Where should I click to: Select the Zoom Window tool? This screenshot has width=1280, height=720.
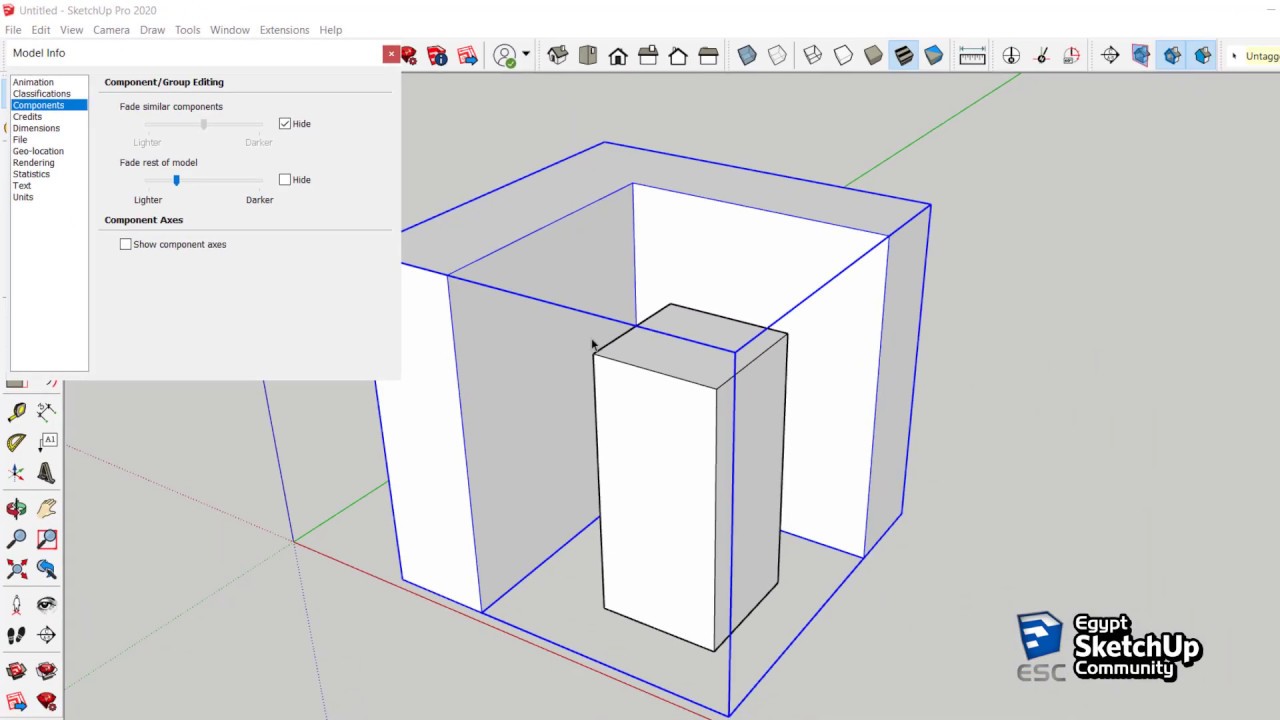point(47,539)
